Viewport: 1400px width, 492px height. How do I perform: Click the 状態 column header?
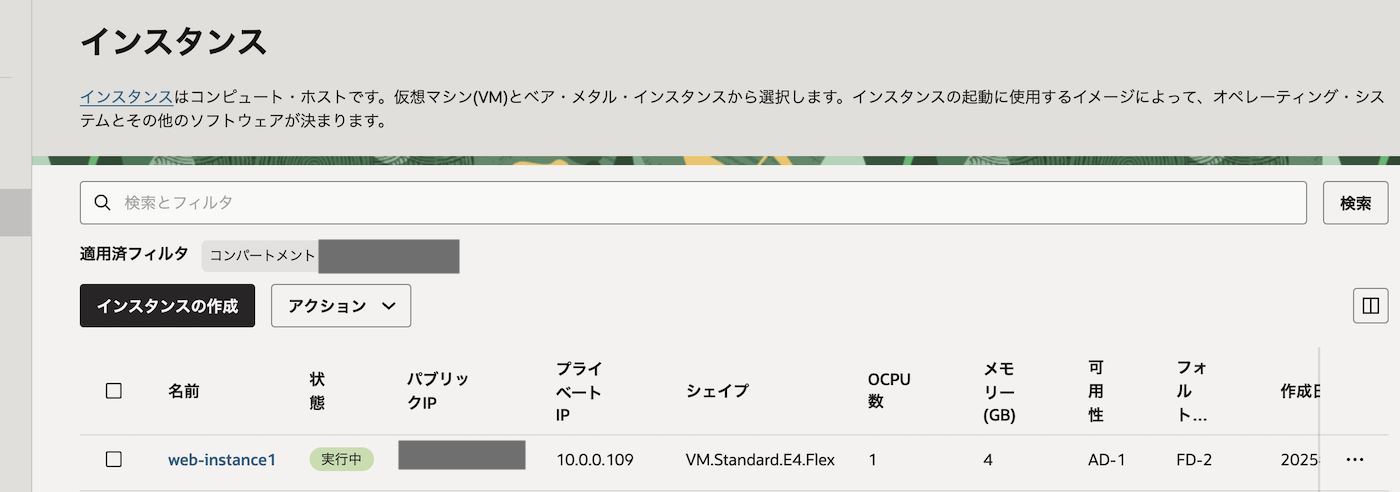tap(318, 391)
